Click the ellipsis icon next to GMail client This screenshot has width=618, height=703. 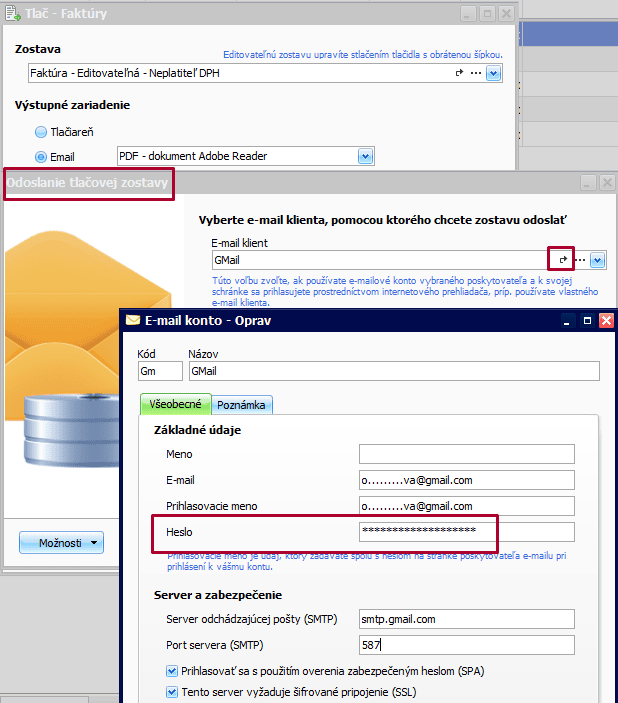click(x=580, y=259)
